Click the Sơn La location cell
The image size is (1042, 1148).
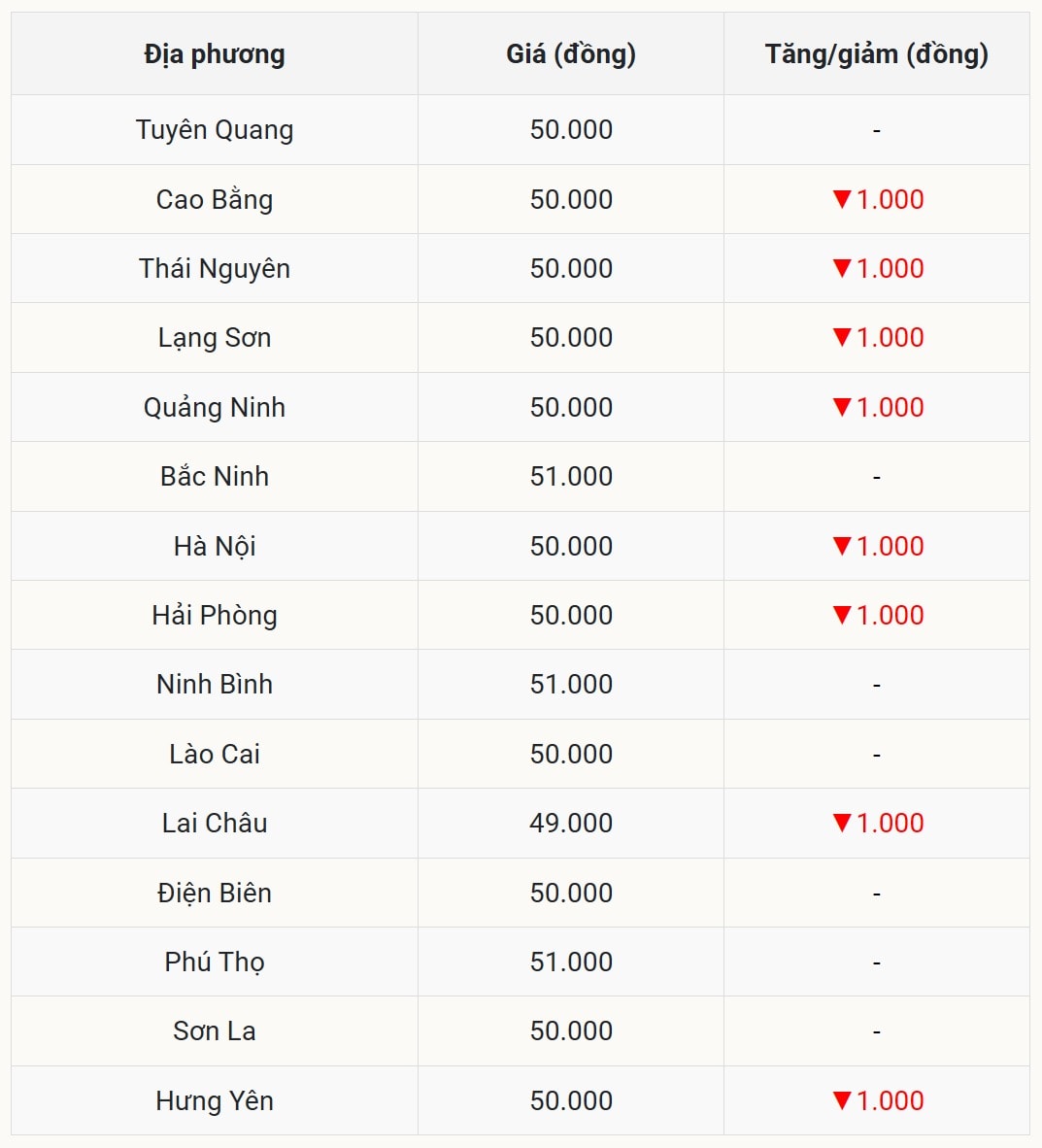tap(215, 1031)
